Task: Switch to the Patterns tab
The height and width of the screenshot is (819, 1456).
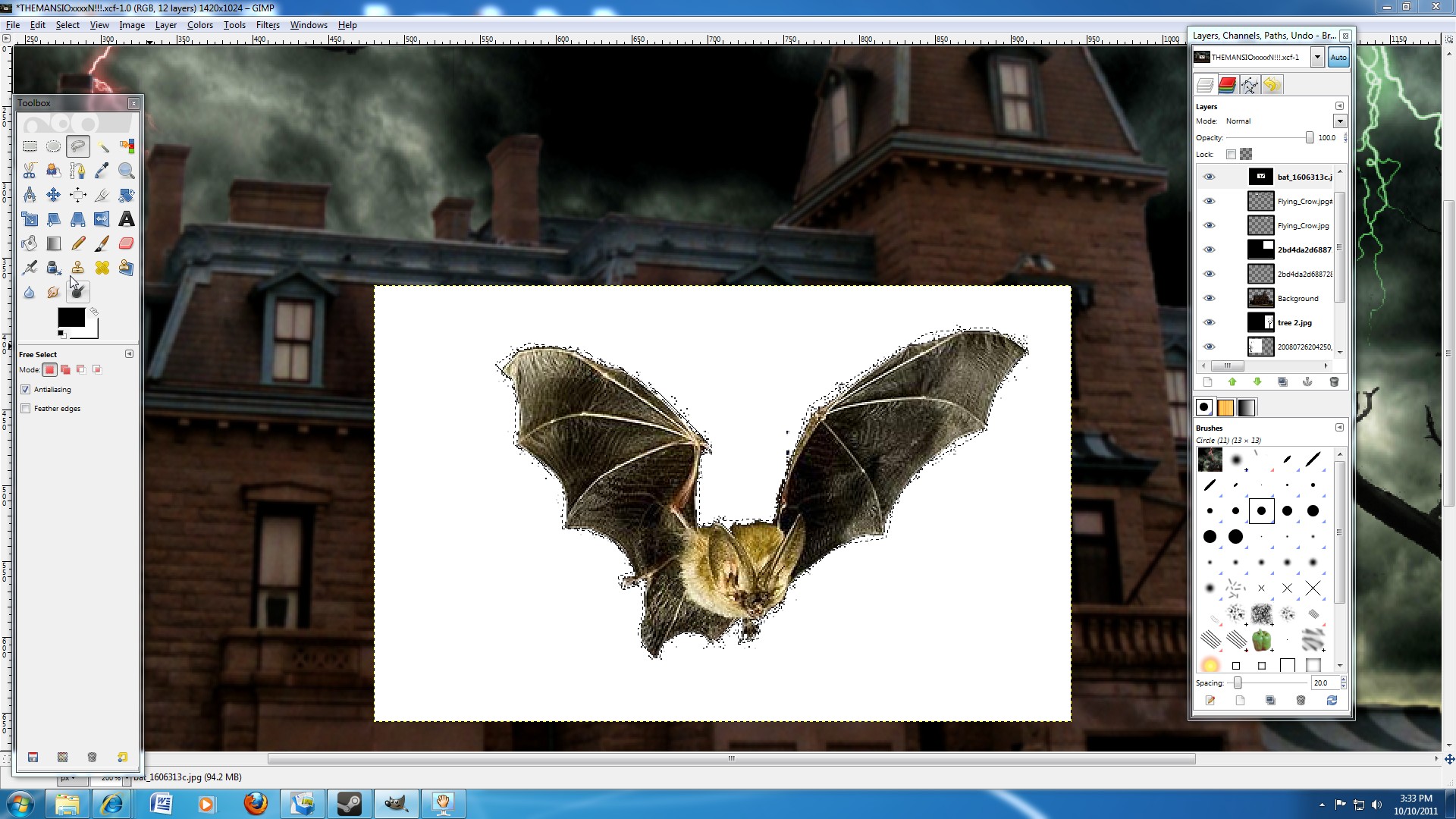Action: pyautogui.click(x=1225, y=407)
